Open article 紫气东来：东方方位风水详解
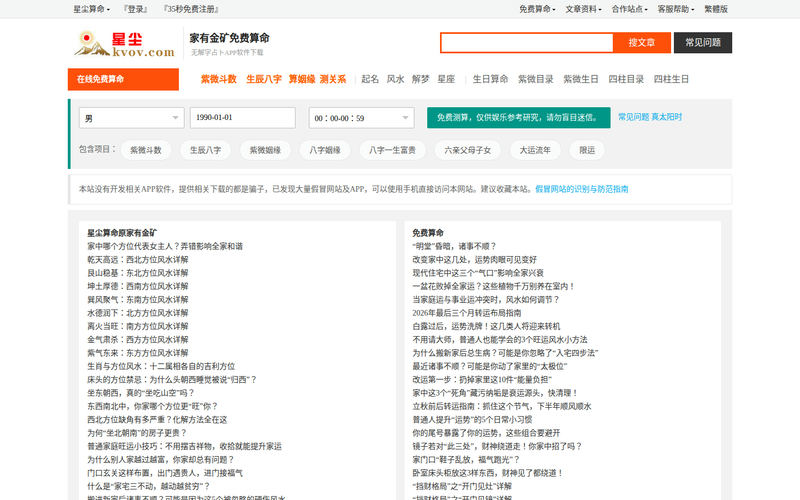 pyautogui.click(x=138, y=353)
